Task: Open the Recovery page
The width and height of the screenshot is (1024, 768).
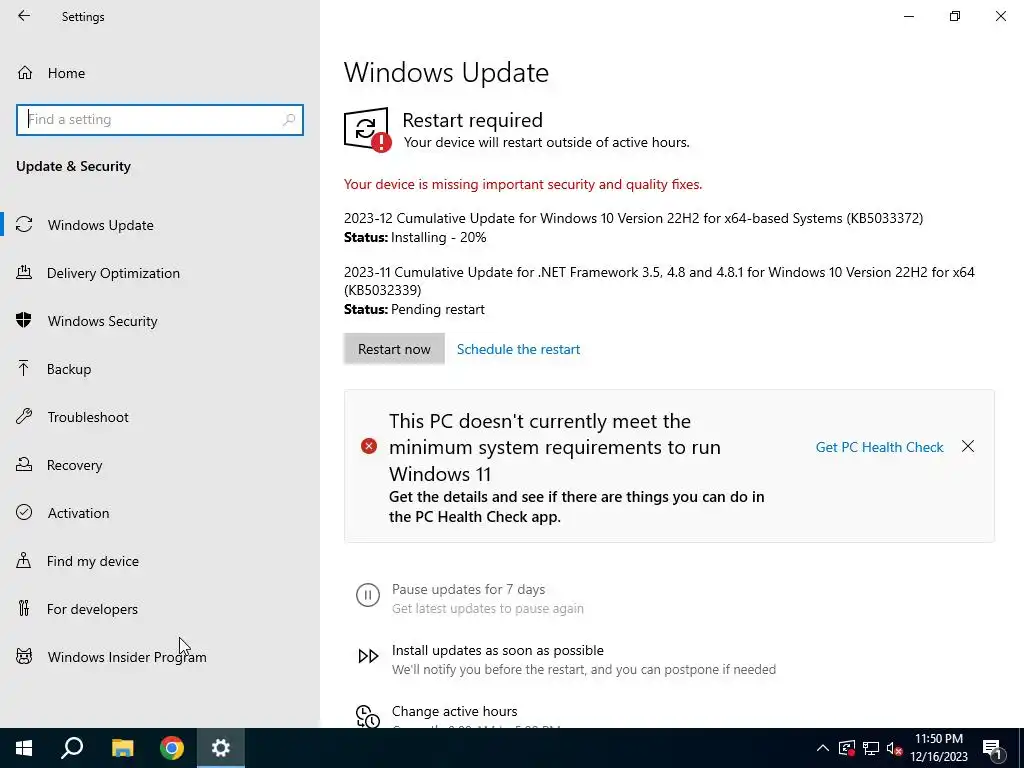Action: 160,465
